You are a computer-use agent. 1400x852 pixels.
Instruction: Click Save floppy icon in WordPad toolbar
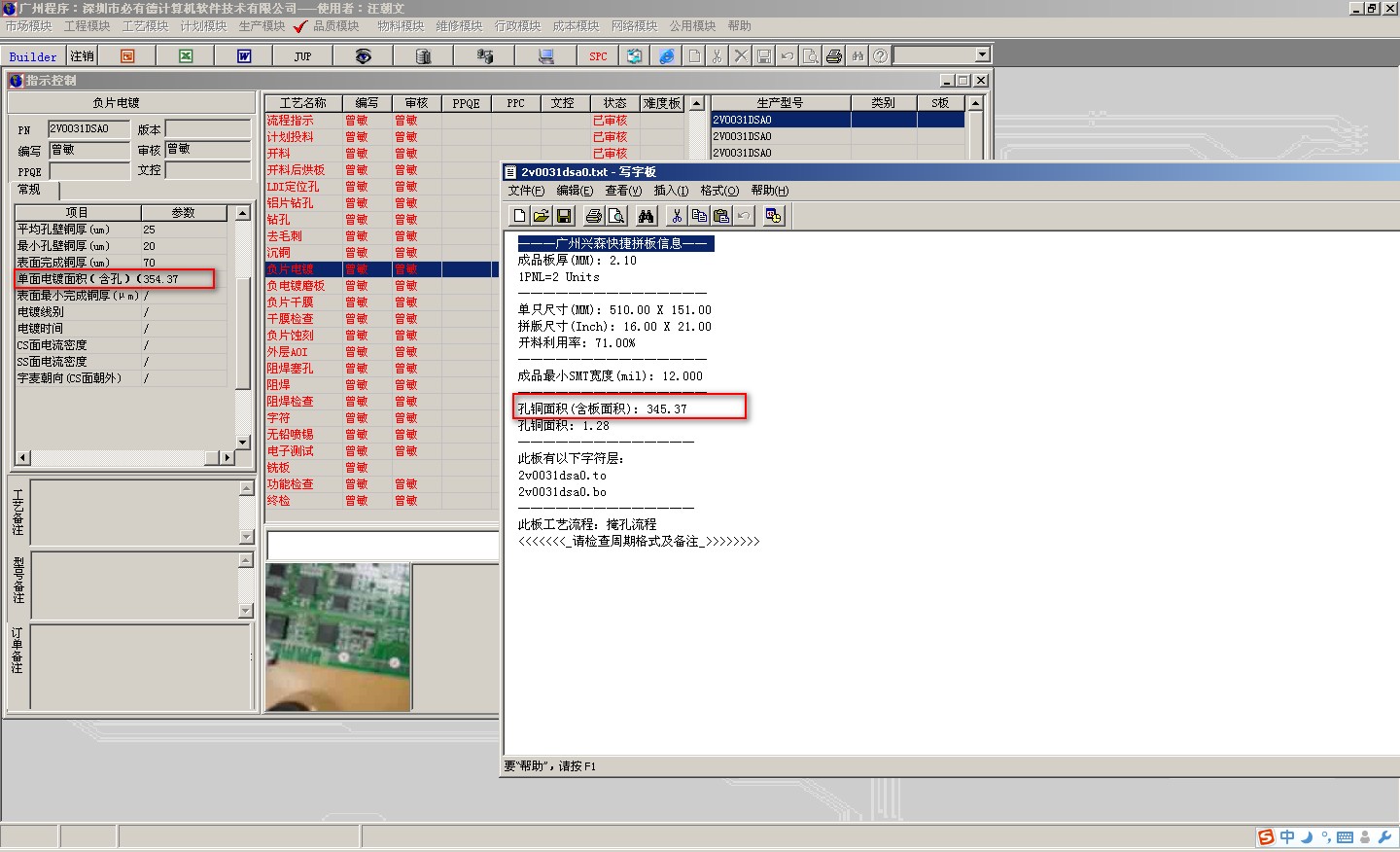(564, 216)
